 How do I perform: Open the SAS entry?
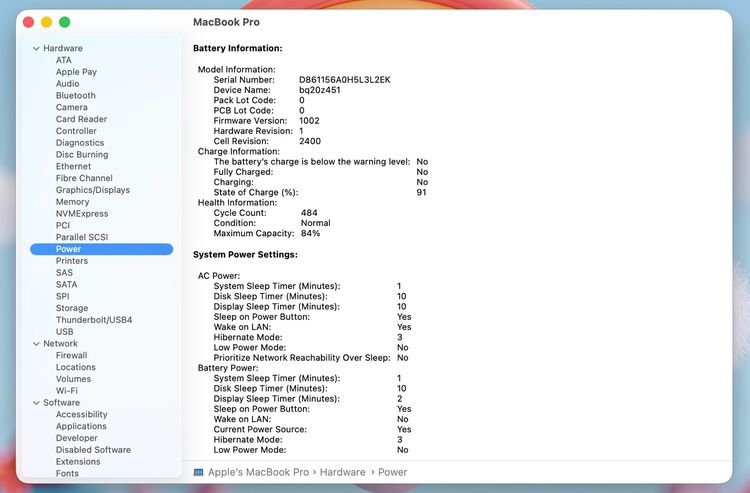coord(64,273)
